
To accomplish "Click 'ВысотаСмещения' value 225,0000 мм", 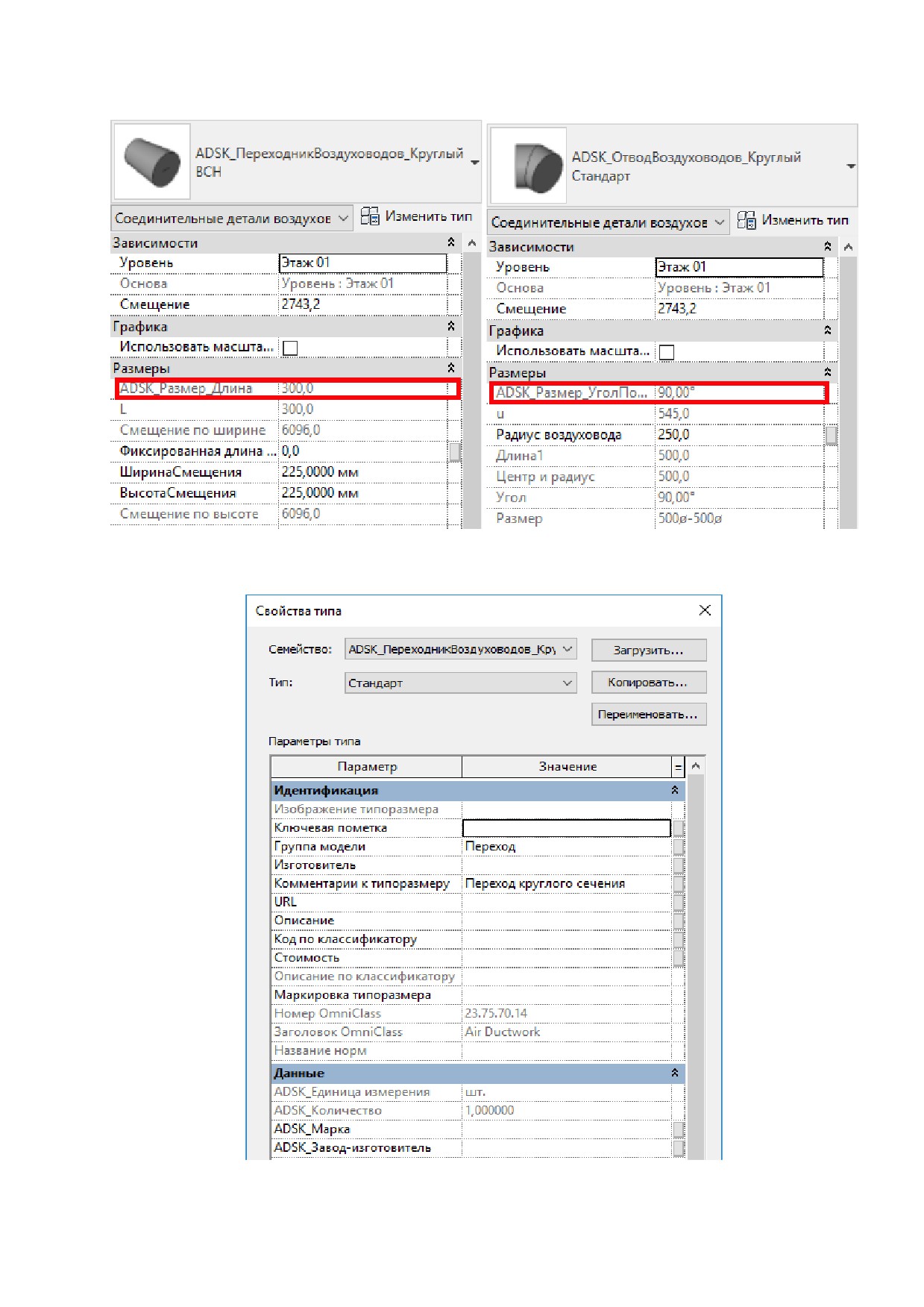I will click(x=363, y=493).
